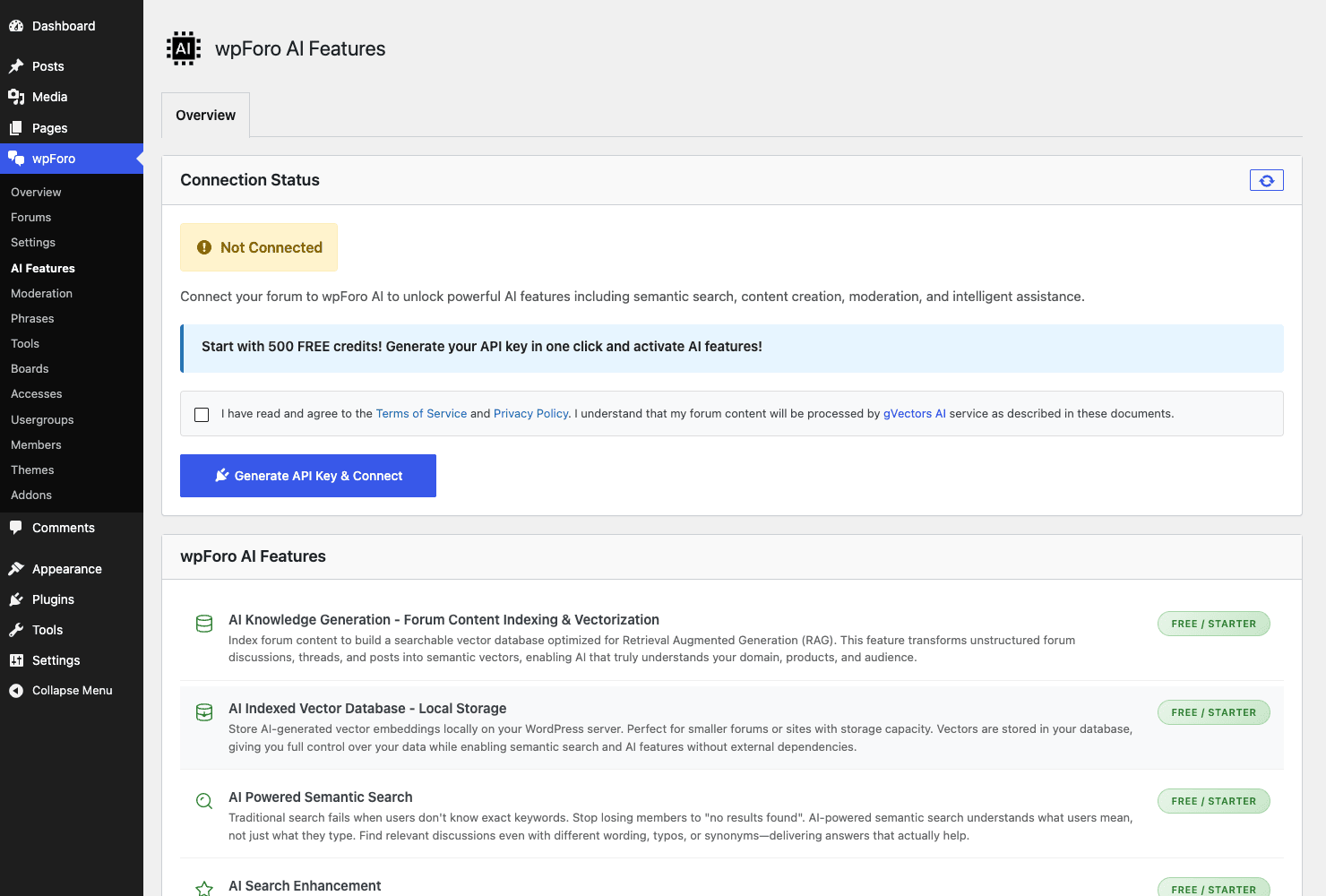Click the Collapse Menu label
This screenshot has width=1326, height=896.
73,690
